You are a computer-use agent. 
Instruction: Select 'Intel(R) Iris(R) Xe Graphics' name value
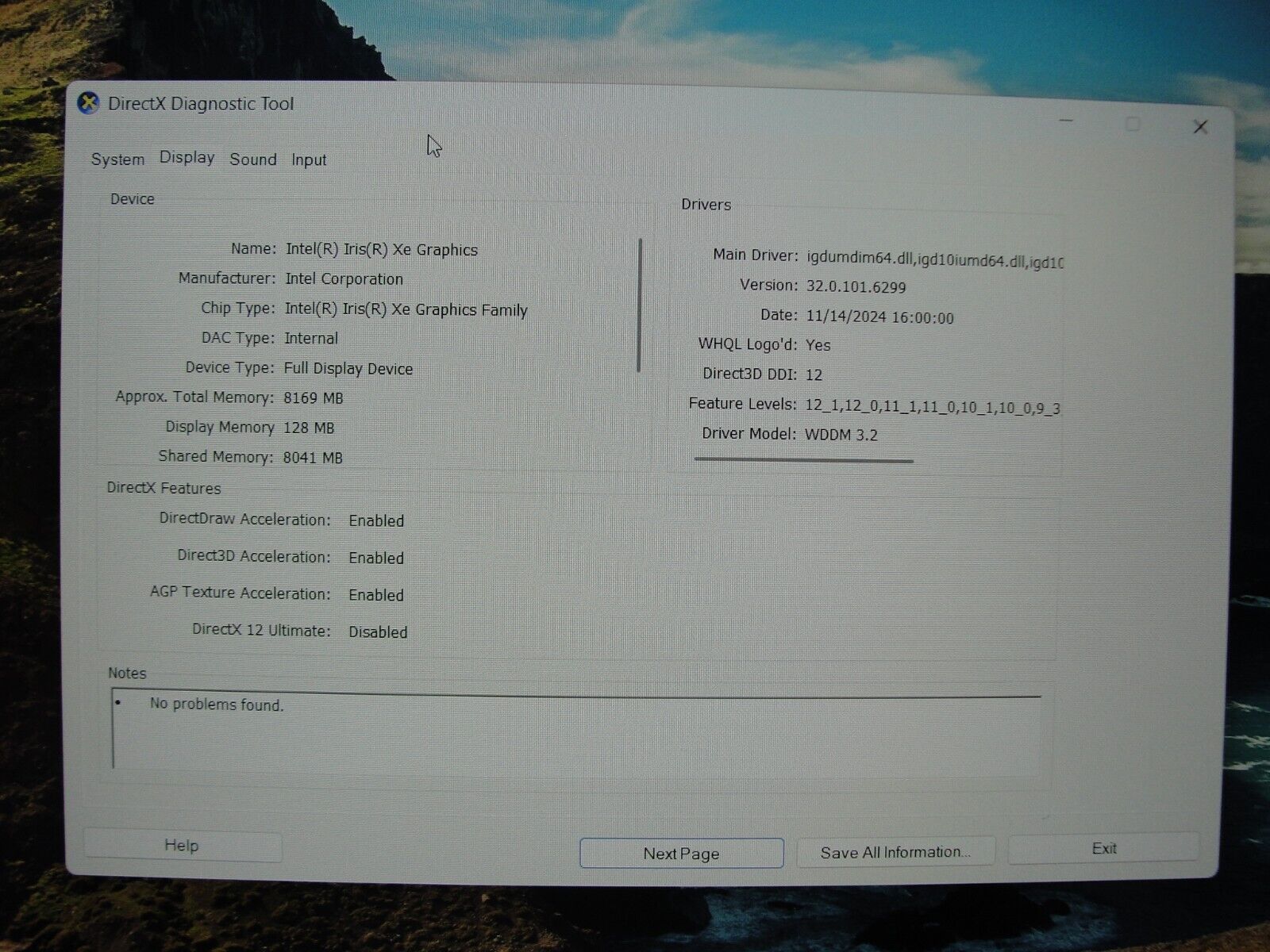coord(382,250)
